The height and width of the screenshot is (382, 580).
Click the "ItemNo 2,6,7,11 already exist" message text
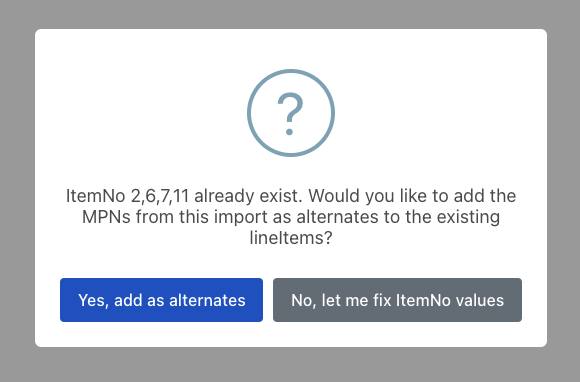tap(184, 196)
